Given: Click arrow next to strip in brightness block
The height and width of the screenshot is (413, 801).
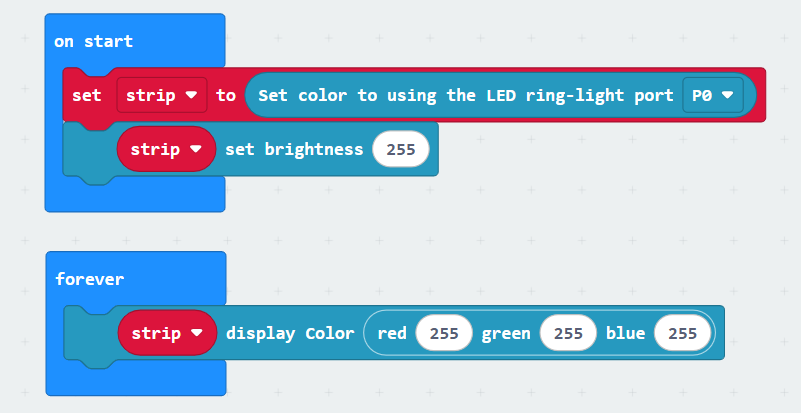Looking at the screenshot, I should pos(196,149).
